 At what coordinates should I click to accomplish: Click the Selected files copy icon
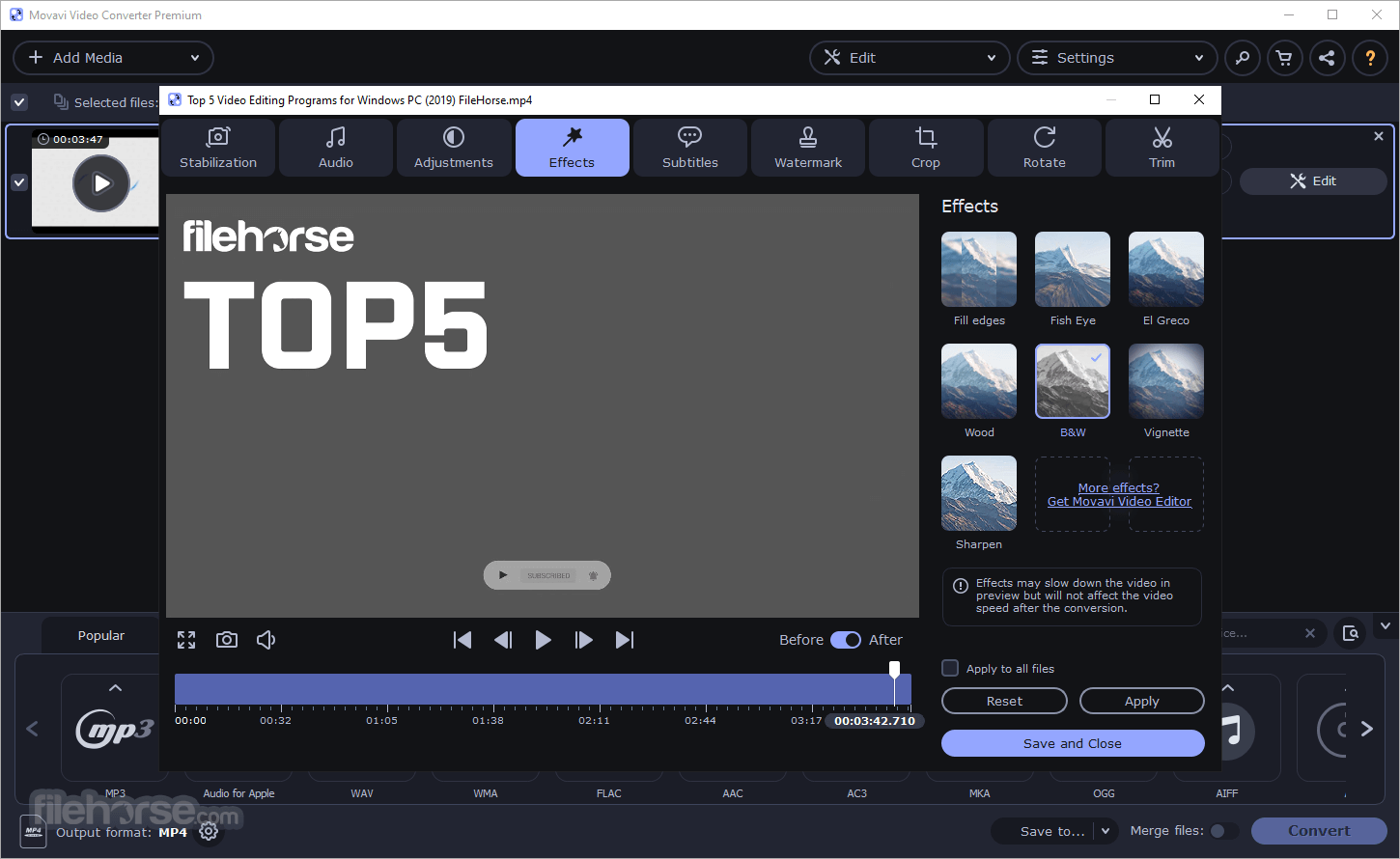coord(61,101)
